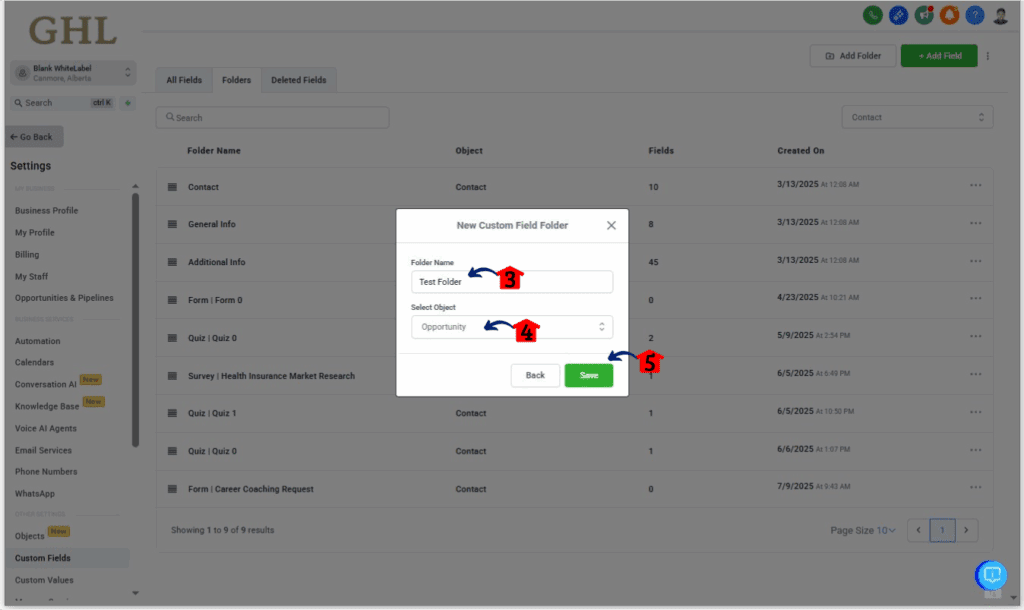The height and width of the screenshot is (610, 1024).
Task: Click the green Save button in the dialog
Action: [588, 376]
